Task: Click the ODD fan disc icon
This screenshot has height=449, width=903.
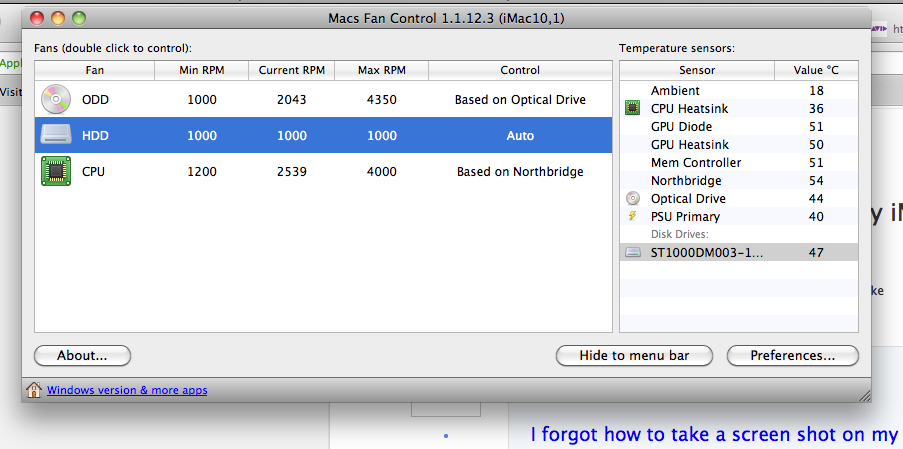Action: (56, 100)
